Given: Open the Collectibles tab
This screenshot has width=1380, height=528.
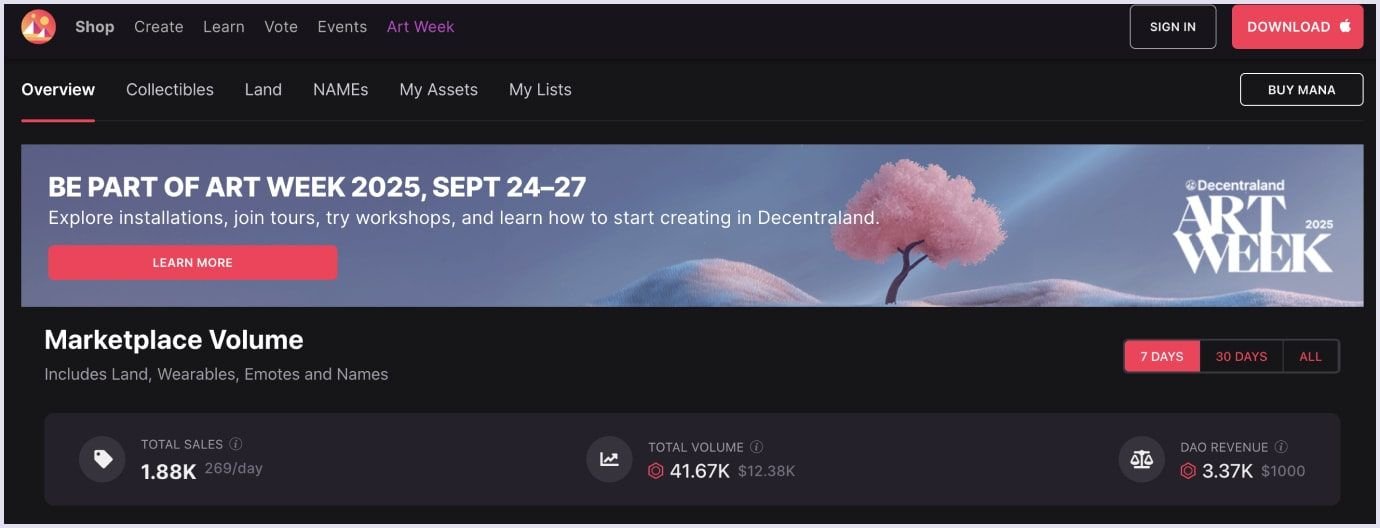Looking at the screenshot, I should pos(170,90).
